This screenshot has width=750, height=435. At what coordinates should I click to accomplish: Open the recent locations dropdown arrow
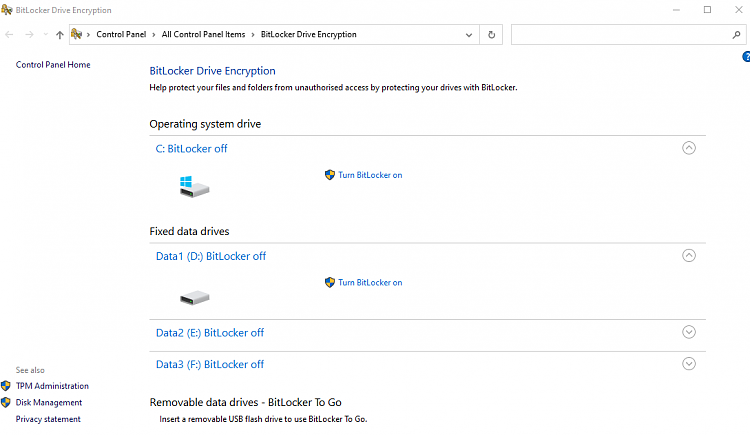(x=45, y=34)
